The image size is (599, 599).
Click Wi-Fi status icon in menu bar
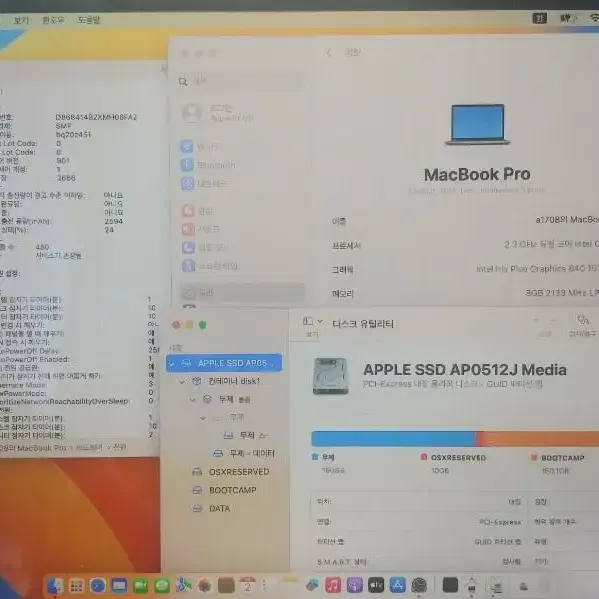pyautogui.click(x=594, y=18)
